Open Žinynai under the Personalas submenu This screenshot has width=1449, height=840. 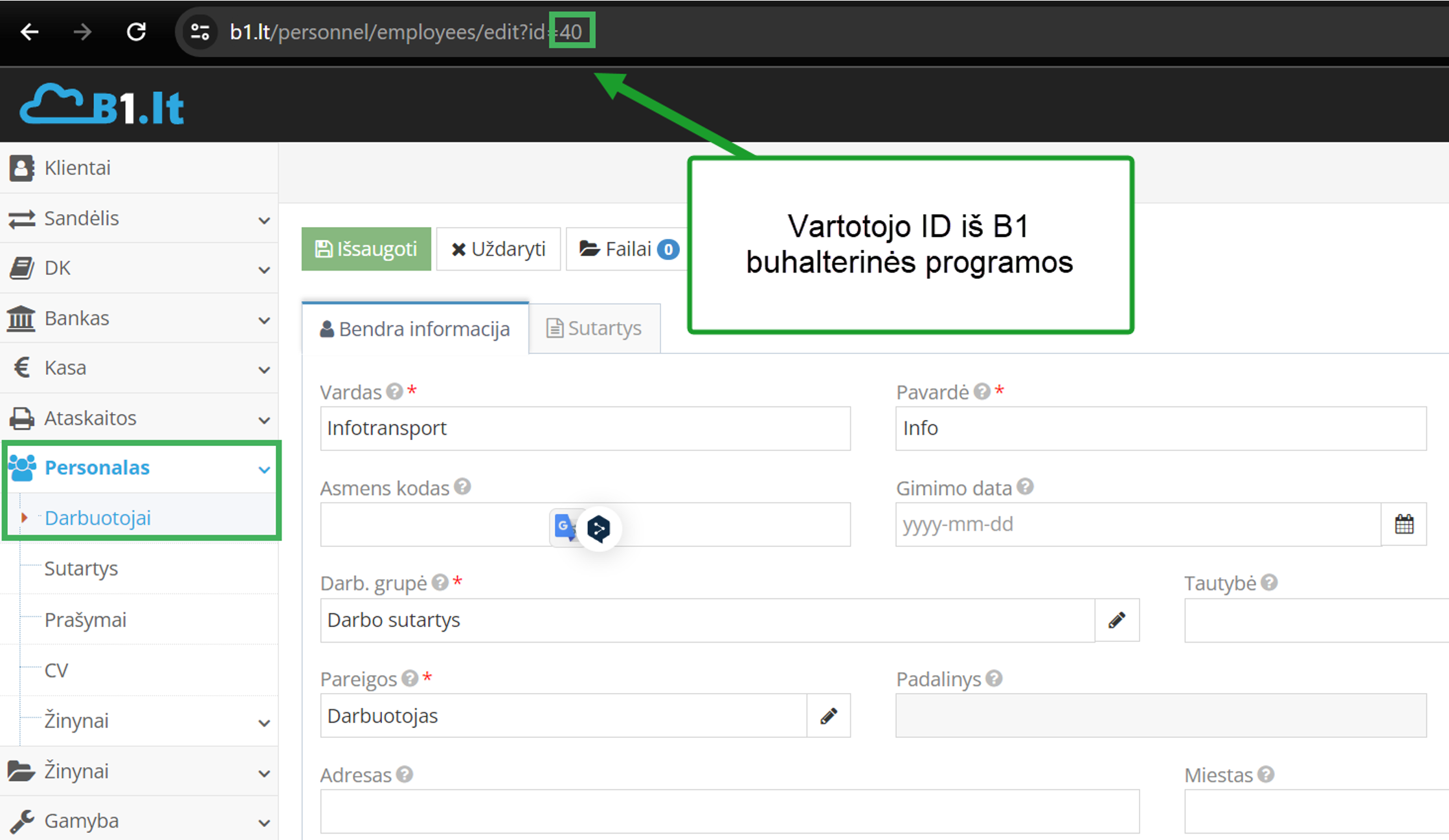(x=76, y=721)
